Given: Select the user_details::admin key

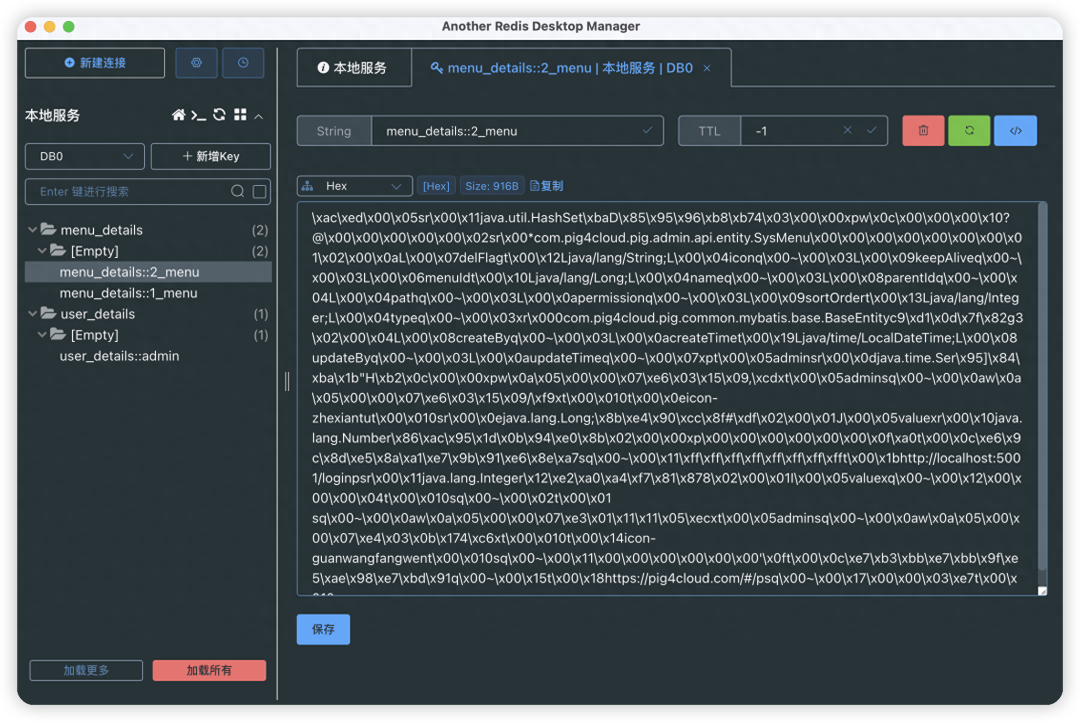Looking at the screenshot, I should (x=119, y=356).
